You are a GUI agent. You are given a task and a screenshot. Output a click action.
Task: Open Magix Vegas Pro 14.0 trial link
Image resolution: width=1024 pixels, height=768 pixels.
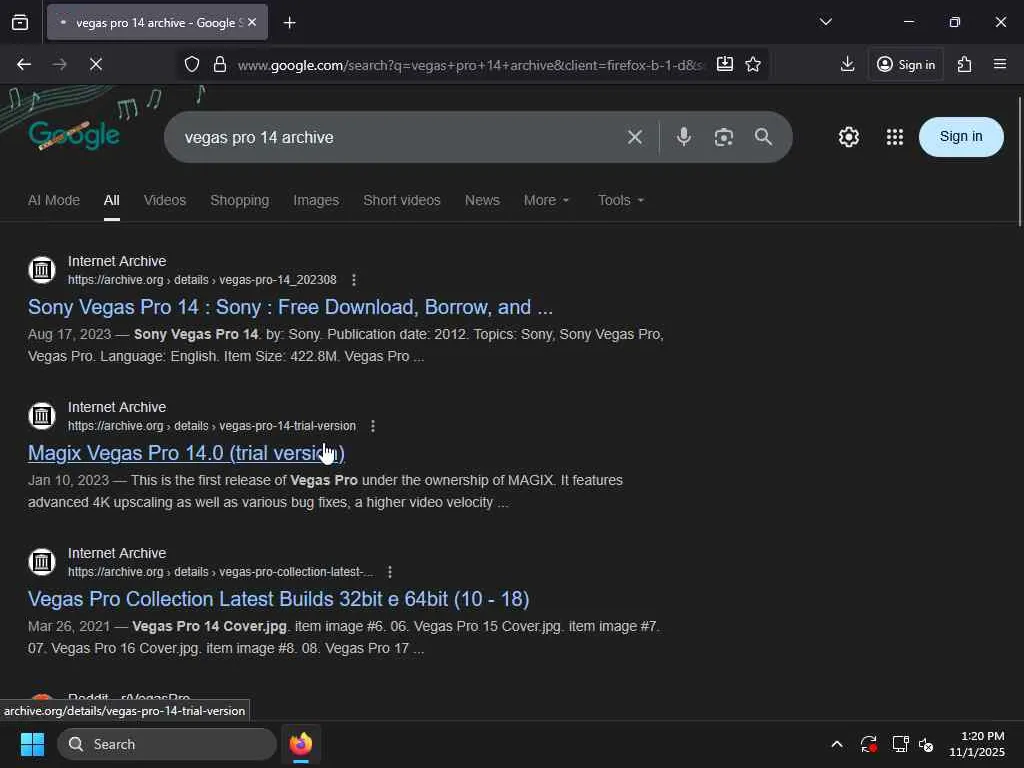click(x=186, y=453)
